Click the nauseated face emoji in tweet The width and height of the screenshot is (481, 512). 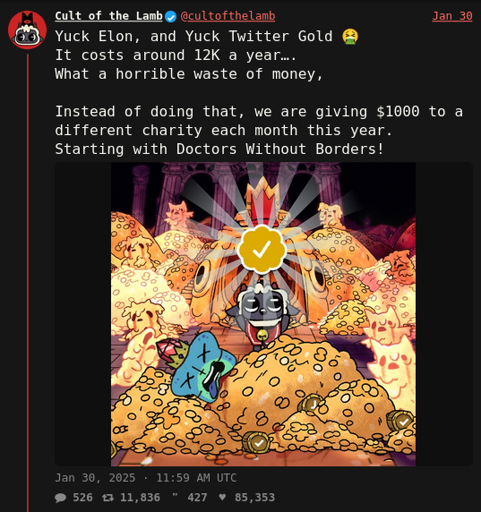click(350, 36)
